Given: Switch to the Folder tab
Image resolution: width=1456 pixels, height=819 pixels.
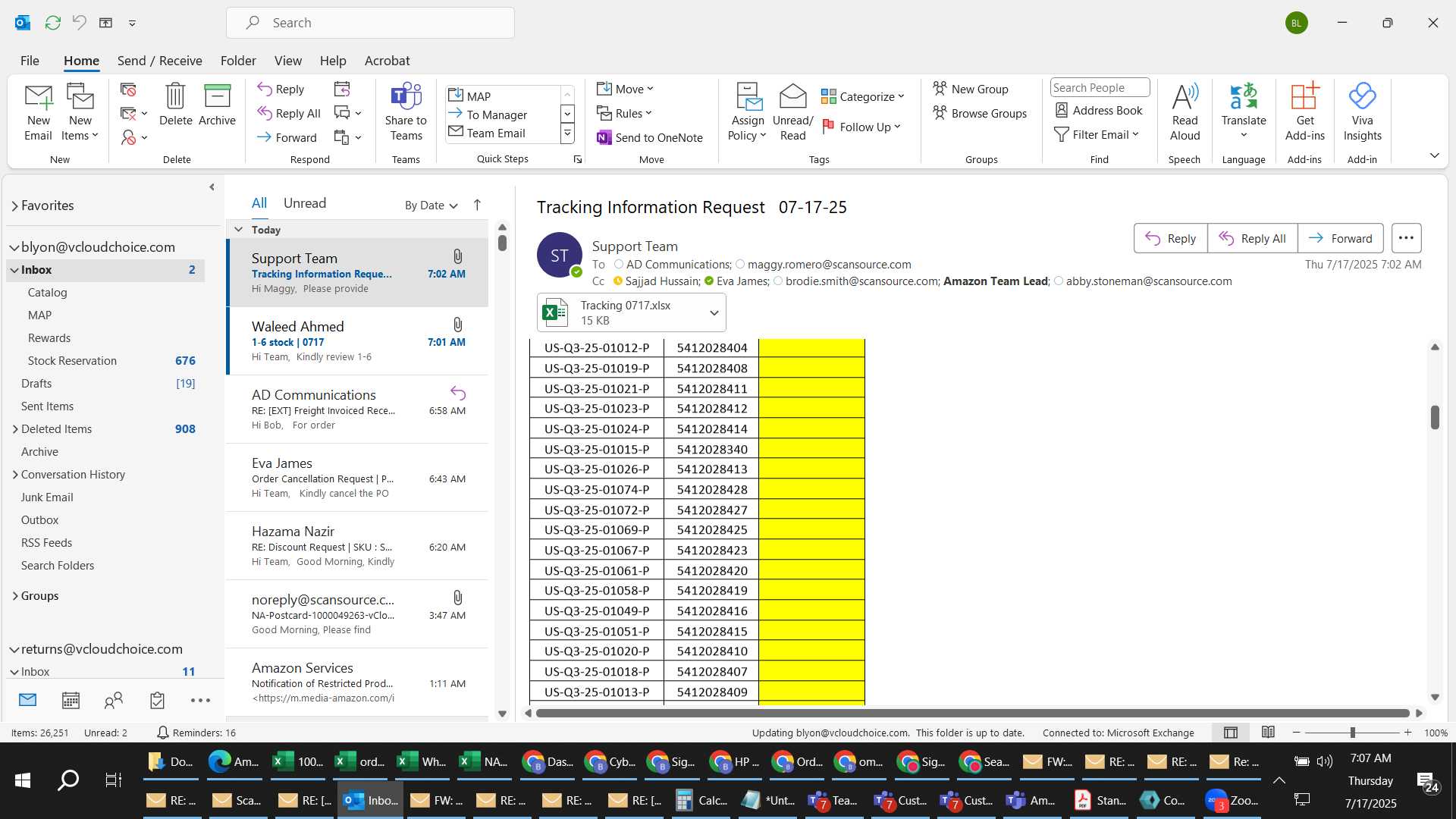Looking at the screenshot, I should 238,61.
